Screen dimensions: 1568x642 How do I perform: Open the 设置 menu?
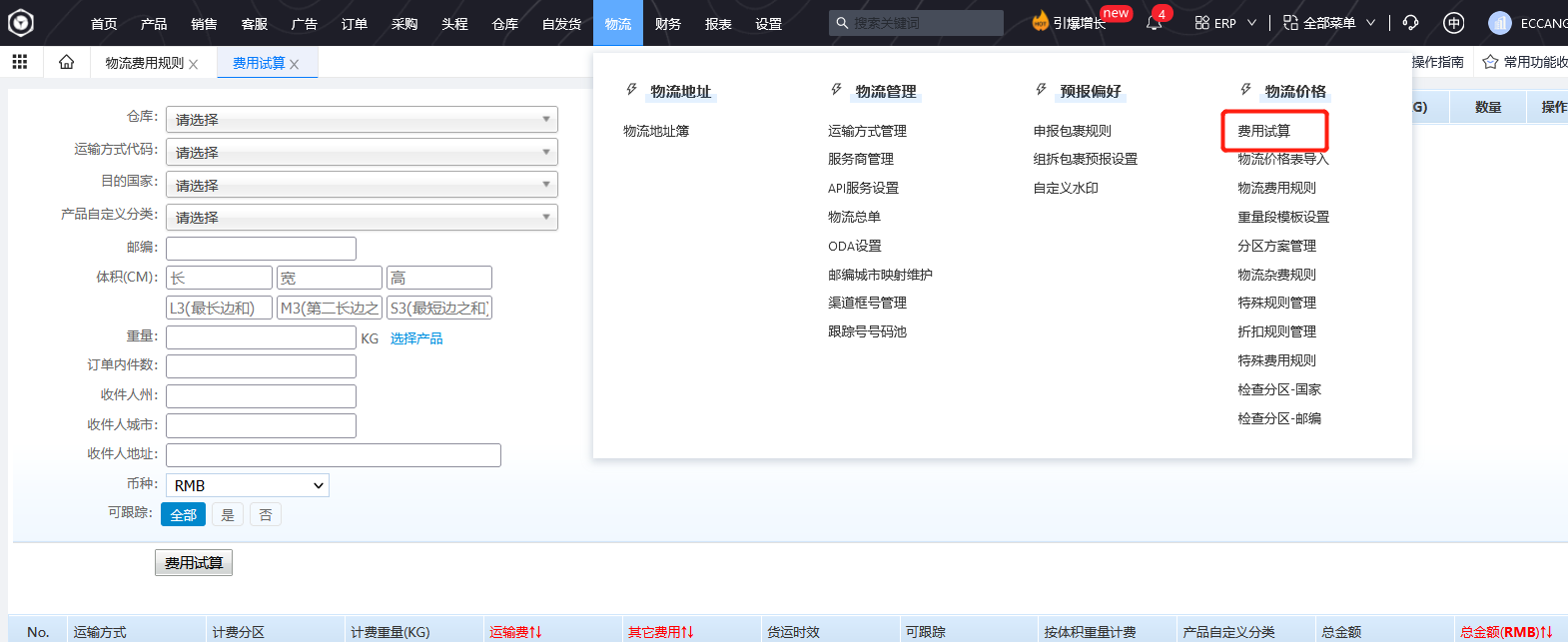[x=768, y=23]
